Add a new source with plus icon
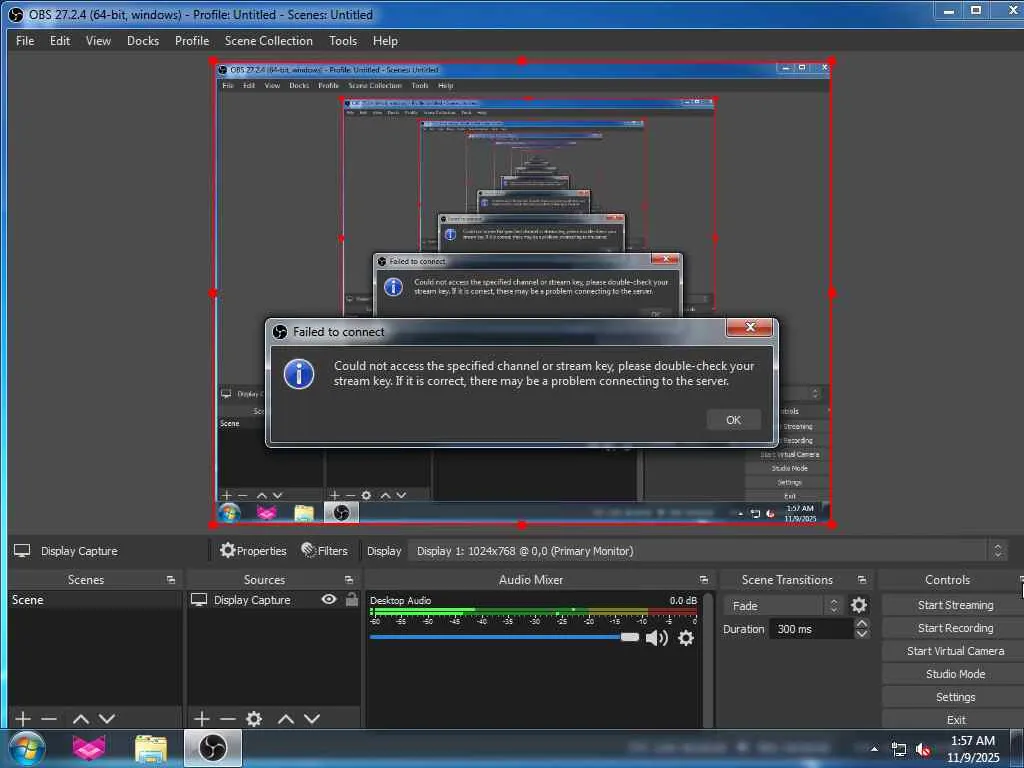Screen dimensions: 1024x768 pyautogui.click(x=202, y=718)
